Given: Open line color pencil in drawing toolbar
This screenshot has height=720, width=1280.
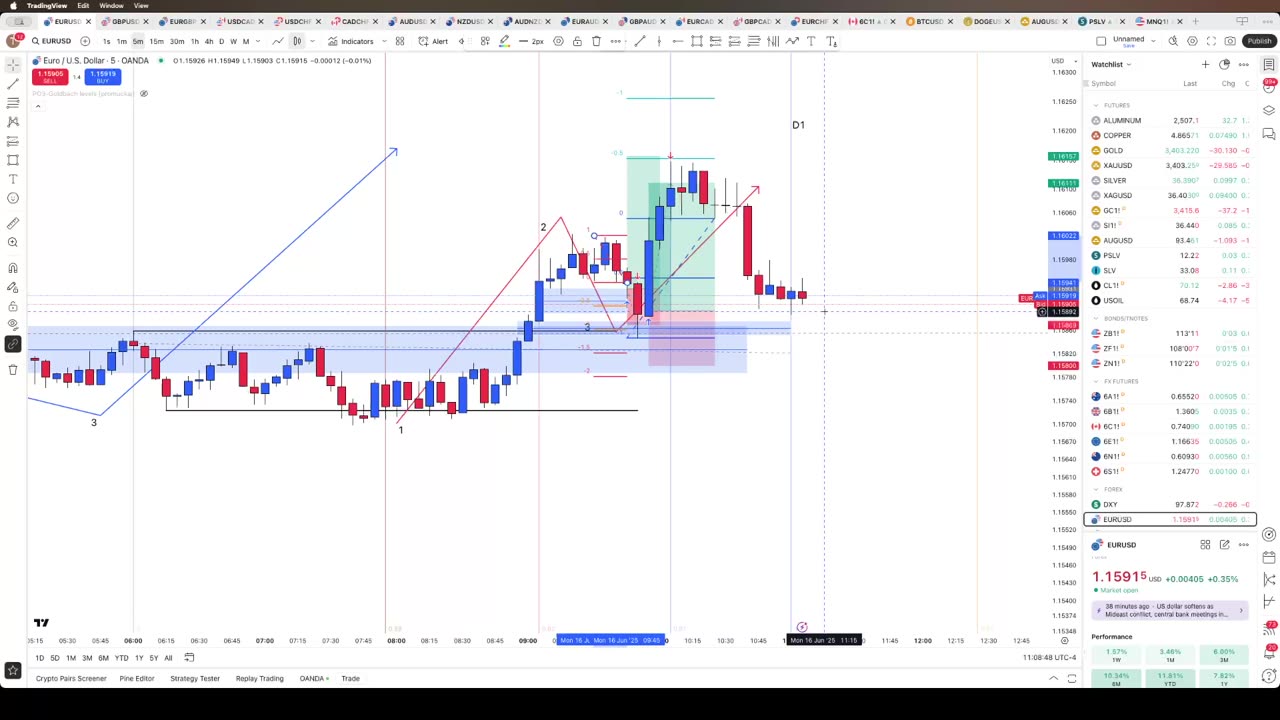Looking at the screenshot, I should coord(504,41).
